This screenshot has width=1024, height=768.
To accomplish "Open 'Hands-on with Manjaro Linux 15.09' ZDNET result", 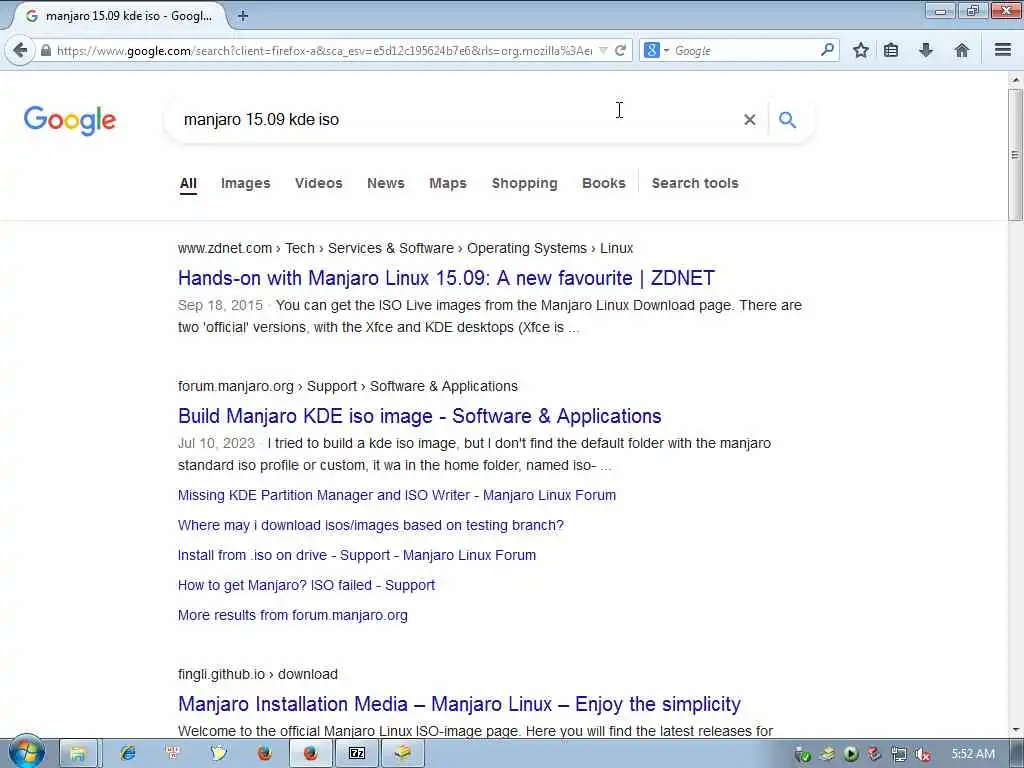I will coord(446,278).
